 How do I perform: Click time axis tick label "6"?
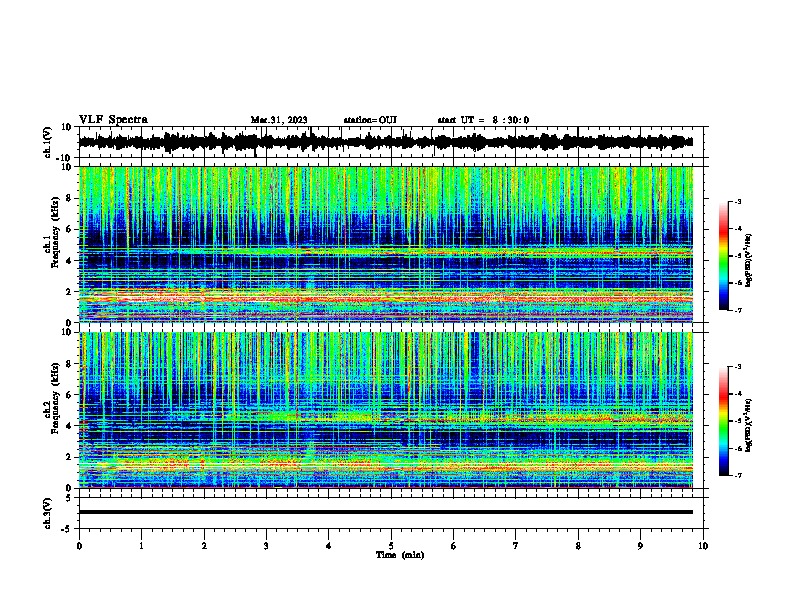click(x=454, y=546)
